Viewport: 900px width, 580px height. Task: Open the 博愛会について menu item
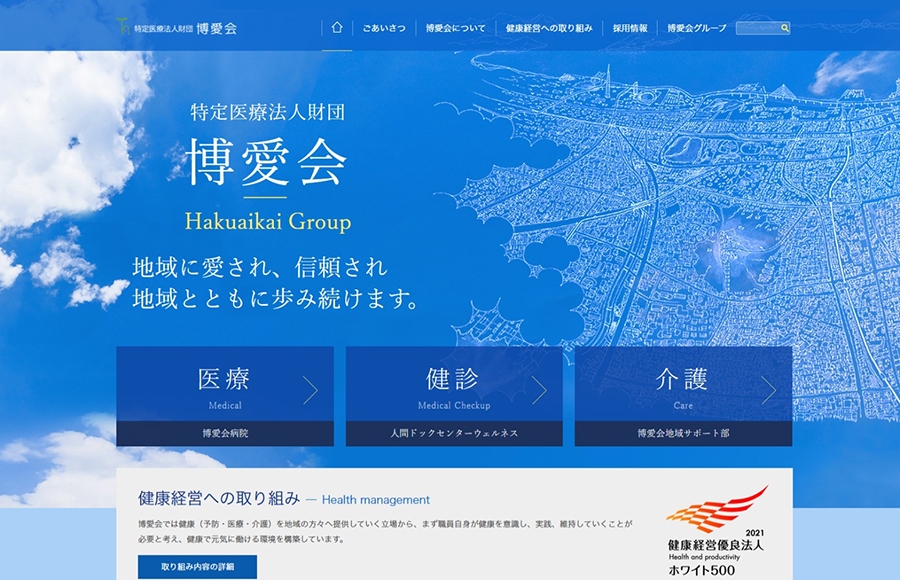(455, 28)
